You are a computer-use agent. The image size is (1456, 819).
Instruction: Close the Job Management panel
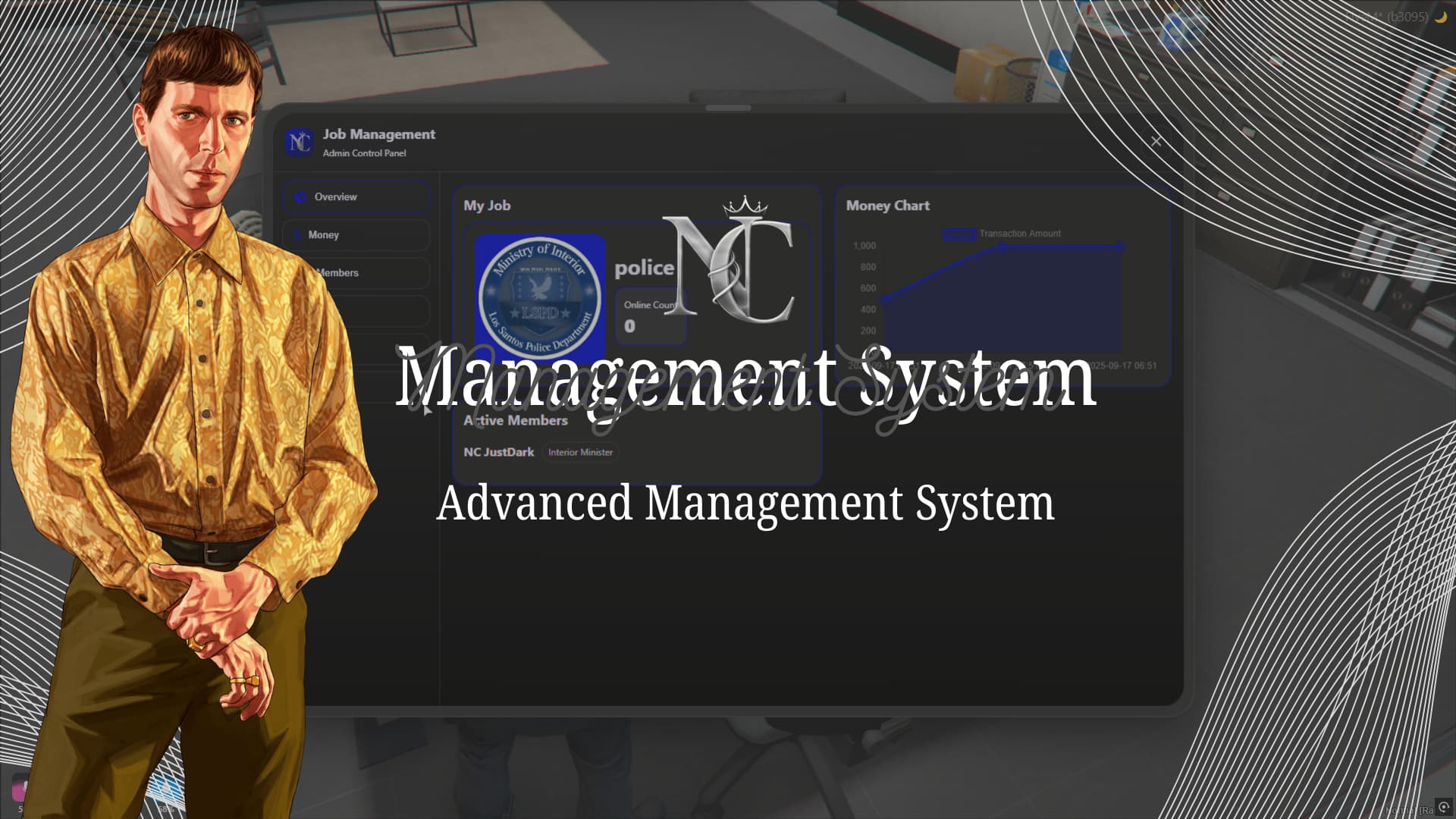pos(1156,141)
